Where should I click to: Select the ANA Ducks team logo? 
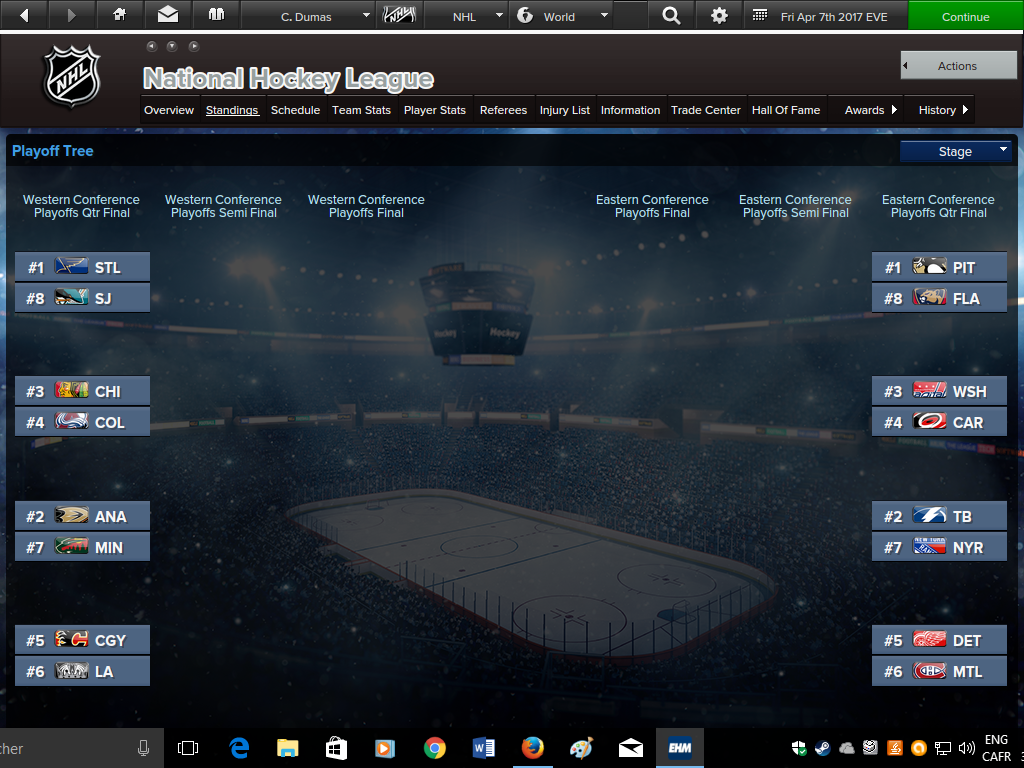click(71, 516)
